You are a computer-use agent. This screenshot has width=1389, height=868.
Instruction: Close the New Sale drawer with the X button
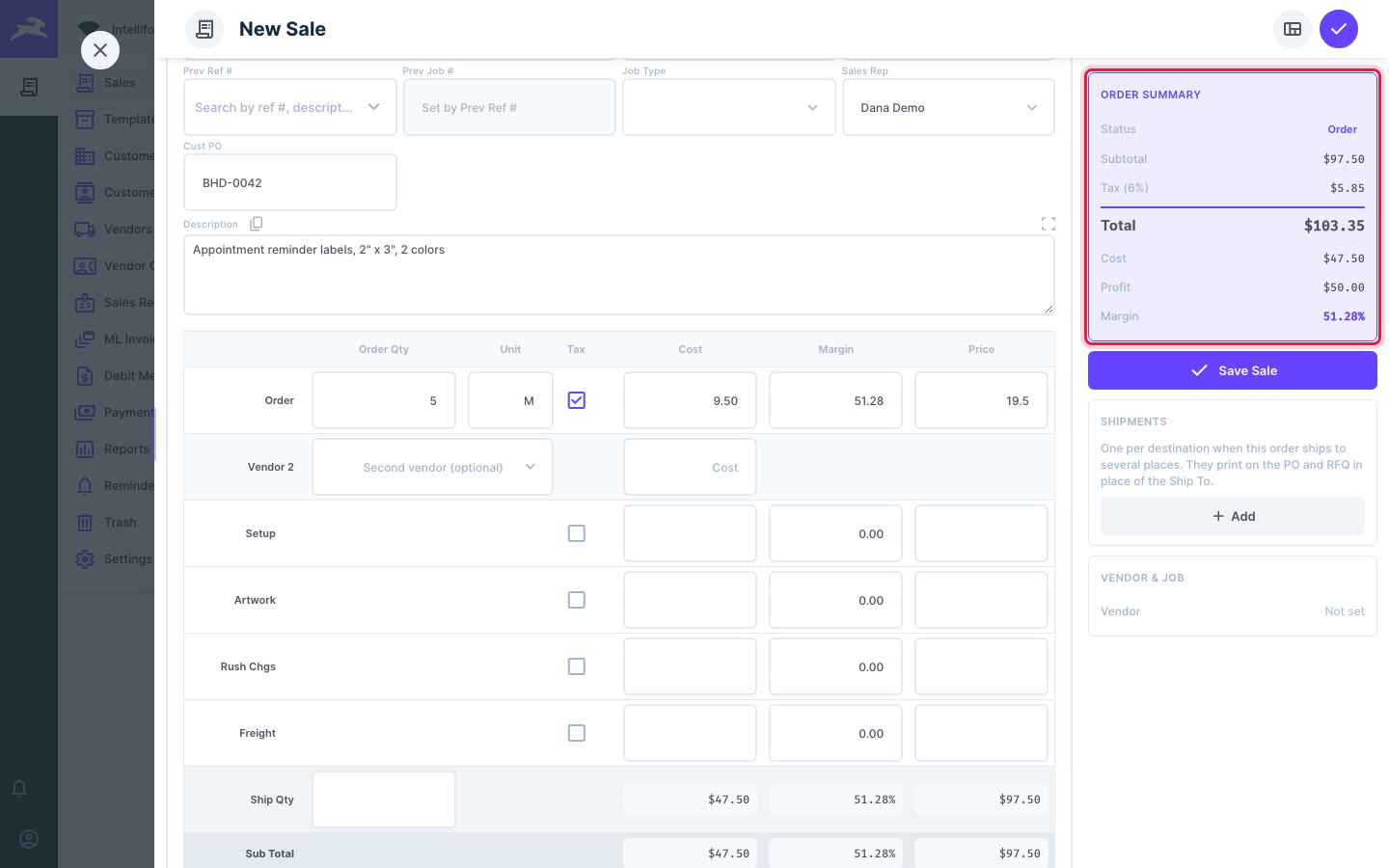point(100,50)
